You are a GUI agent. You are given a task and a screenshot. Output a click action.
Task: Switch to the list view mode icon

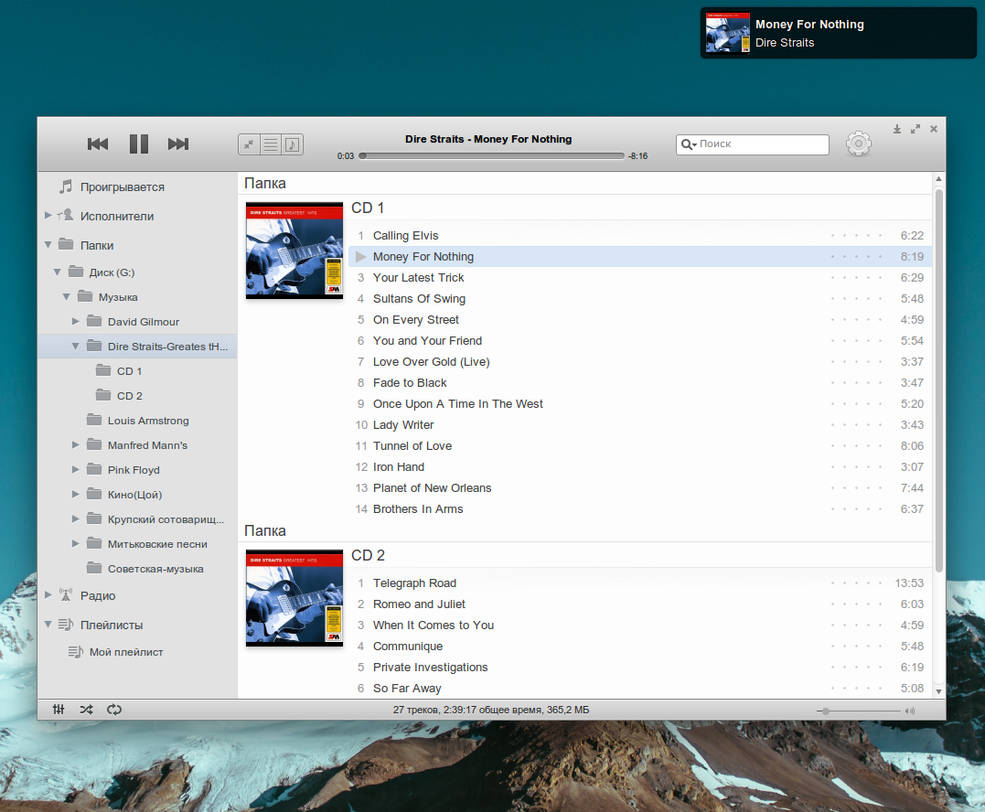271,144
